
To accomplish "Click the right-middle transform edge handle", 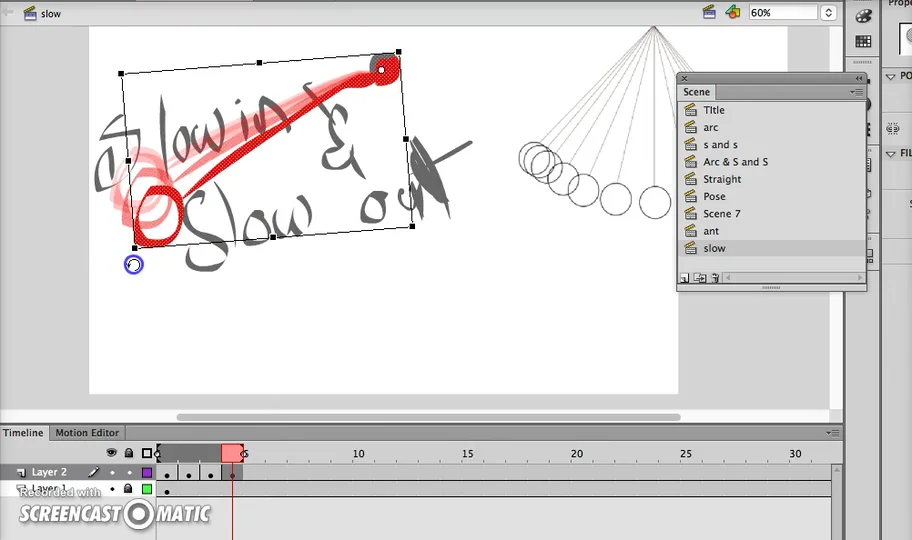I will click(x=406, y=139).
